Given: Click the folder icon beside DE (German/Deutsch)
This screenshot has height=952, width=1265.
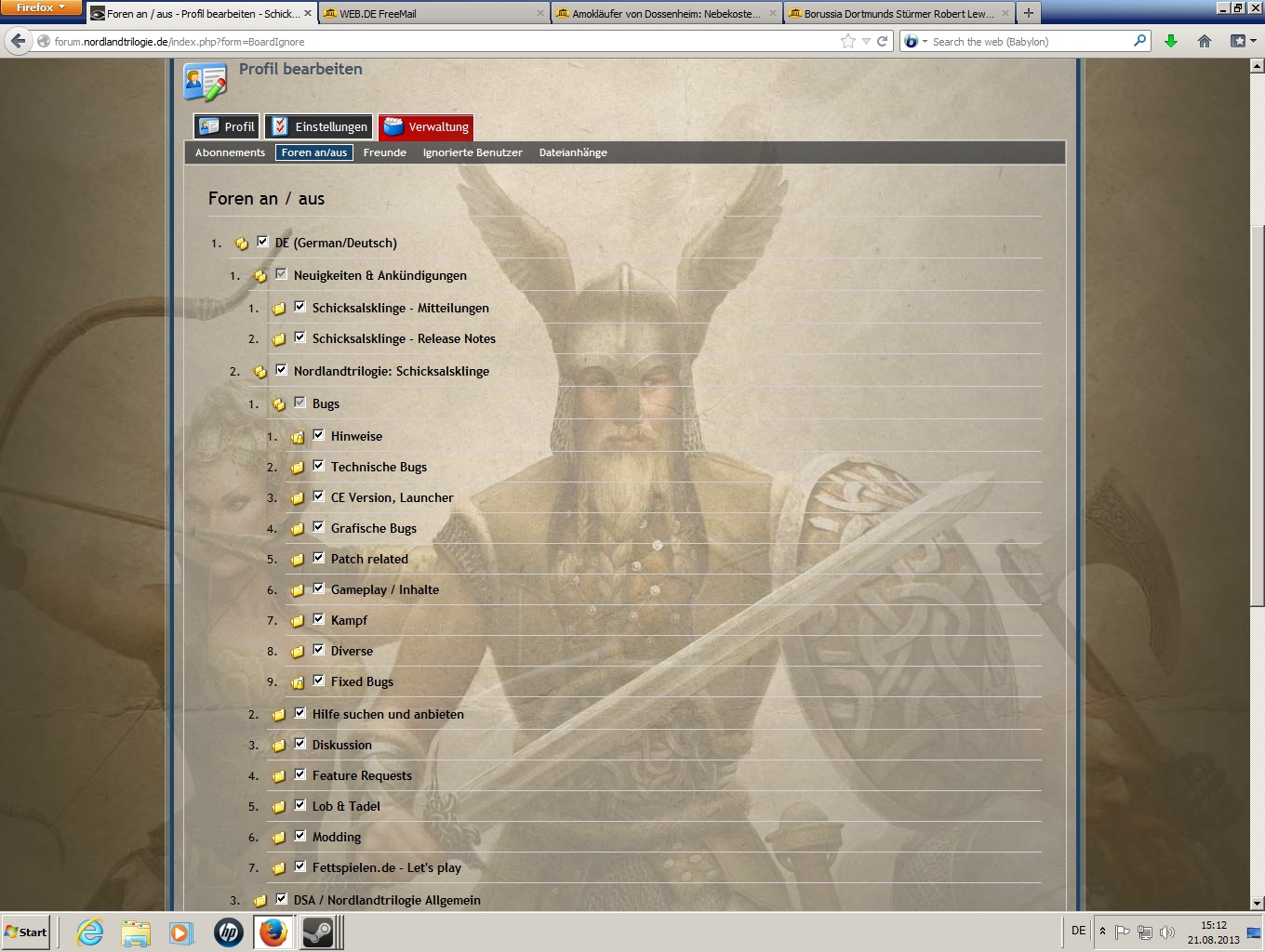Looking at the screenshot, I should [242, 244].
